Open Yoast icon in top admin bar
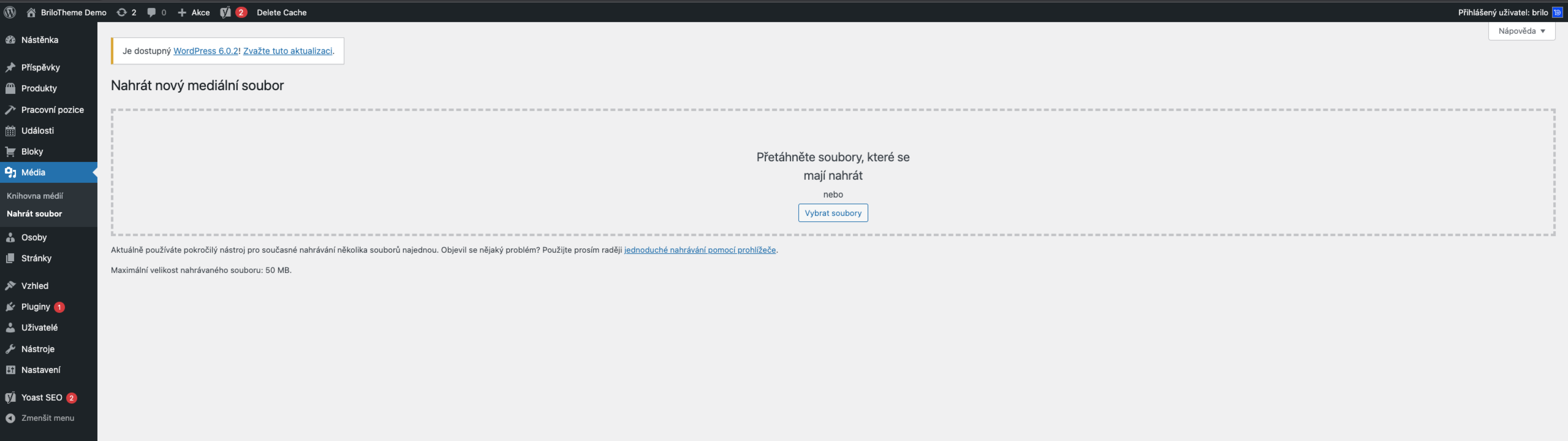This screenshot has width=1568, height=441. 225,12
